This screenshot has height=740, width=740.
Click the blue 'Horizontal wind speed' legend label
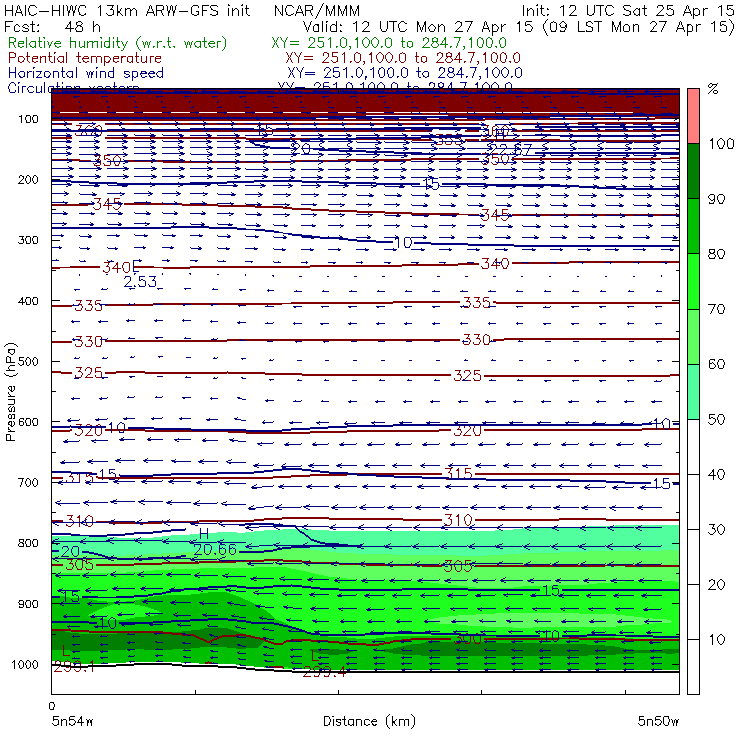click(x=86, y=73)
